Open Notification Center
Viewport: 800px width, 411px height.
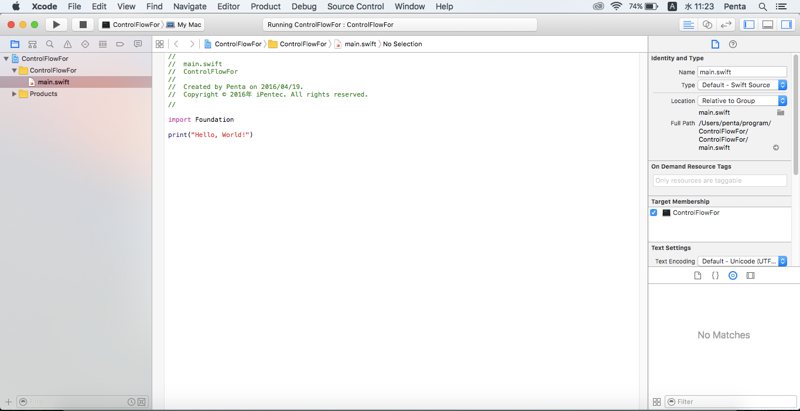coord(781,7)
